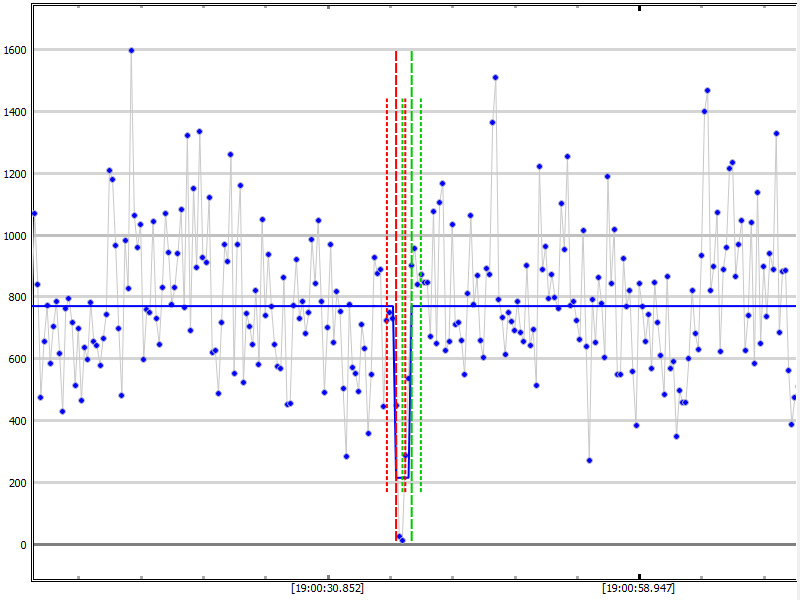Select the 1200 y-axis tick label

tap(15, 173)
